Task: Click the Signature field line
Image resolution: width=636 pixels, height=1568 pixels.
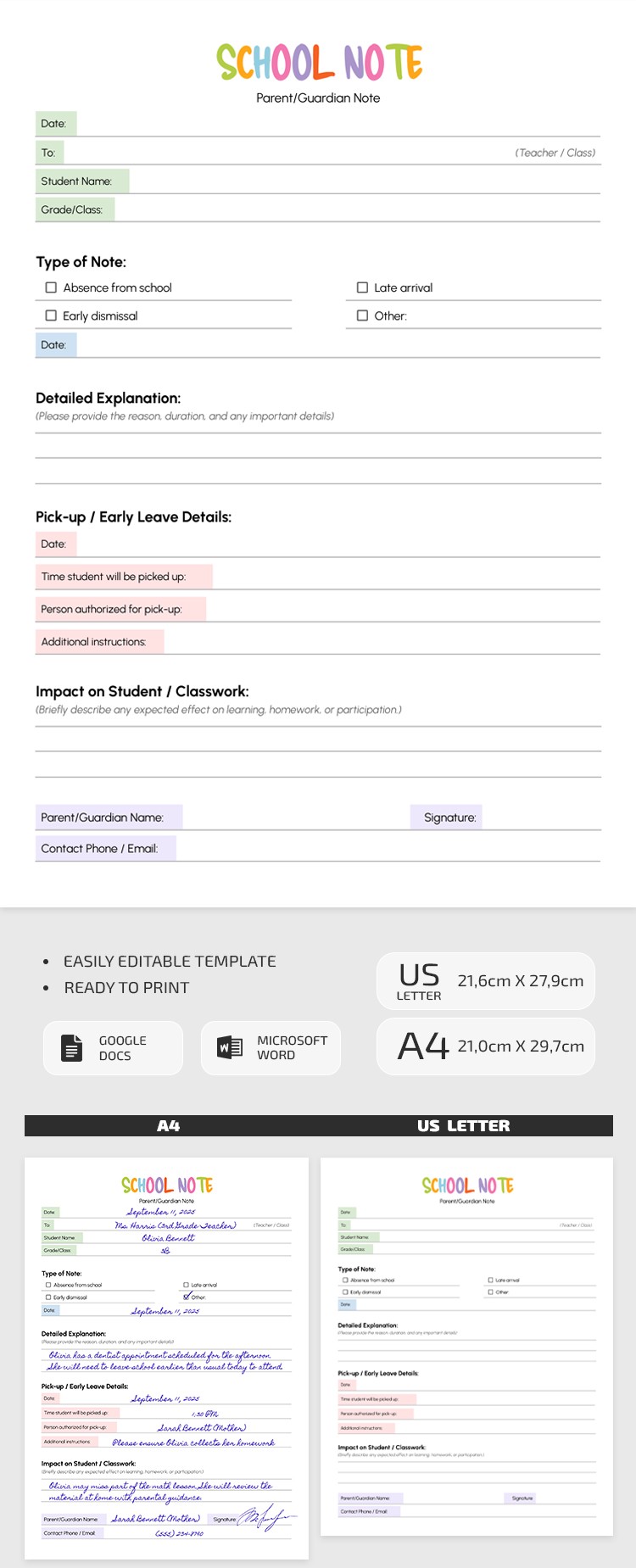Action: 540,817
